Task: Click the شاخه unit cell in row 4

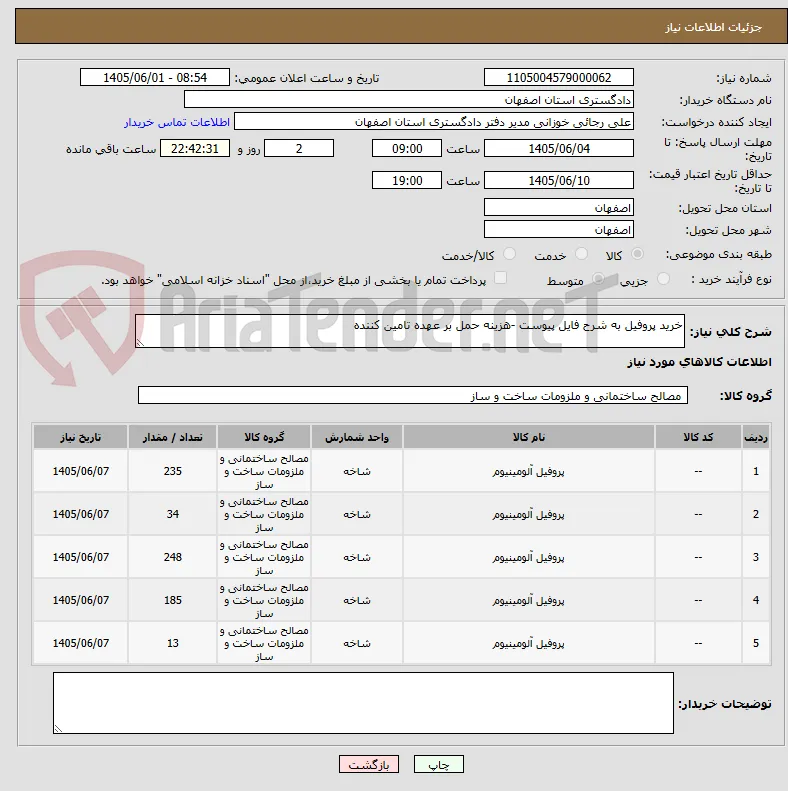Action: 357,600
